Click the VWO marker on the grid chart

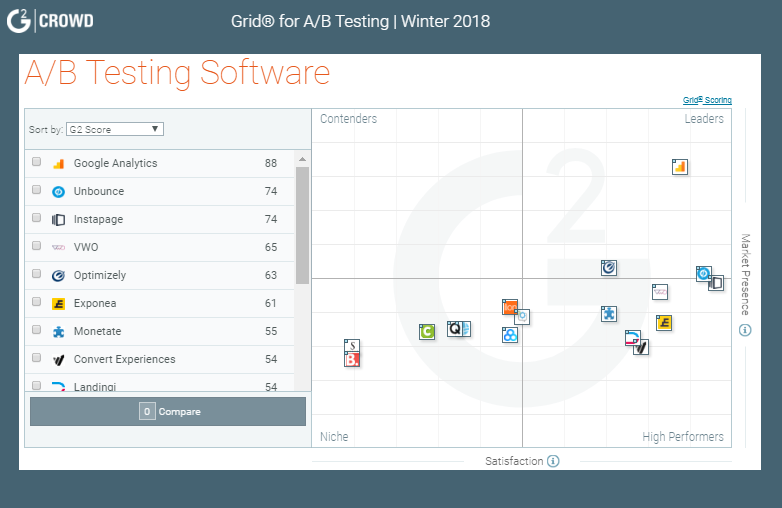(x=660, y=292)
